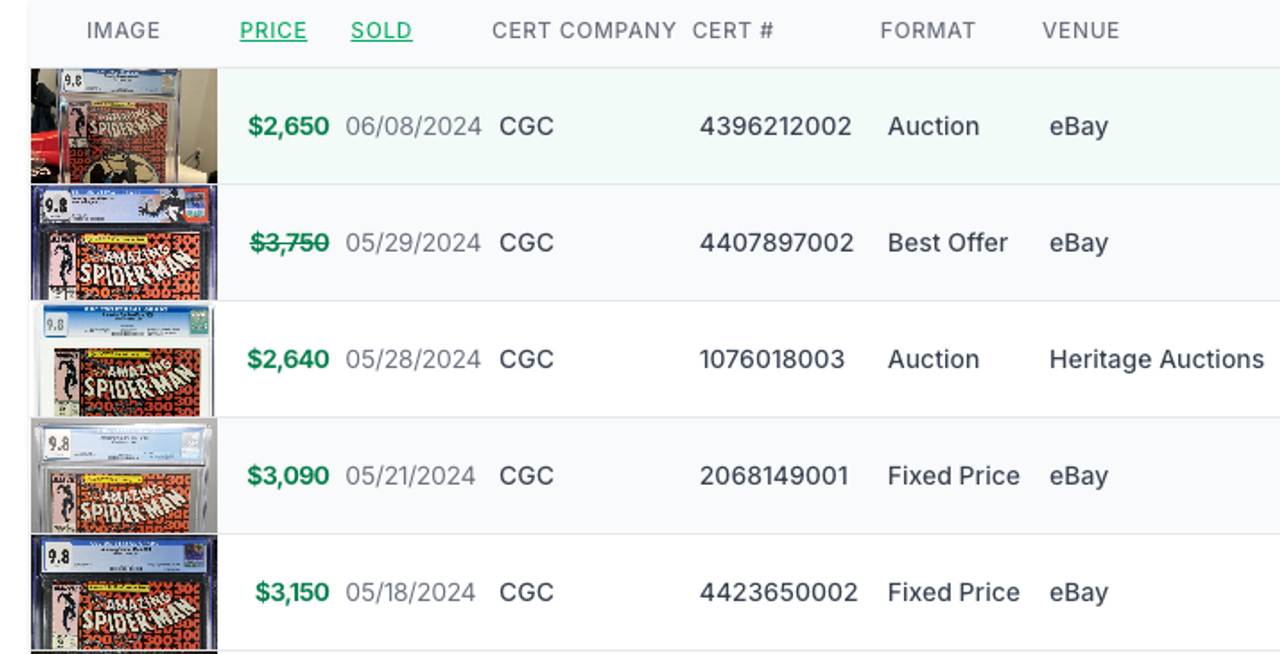
Task: Click the crossed-out $3,750 price
Action: point(289,243)
